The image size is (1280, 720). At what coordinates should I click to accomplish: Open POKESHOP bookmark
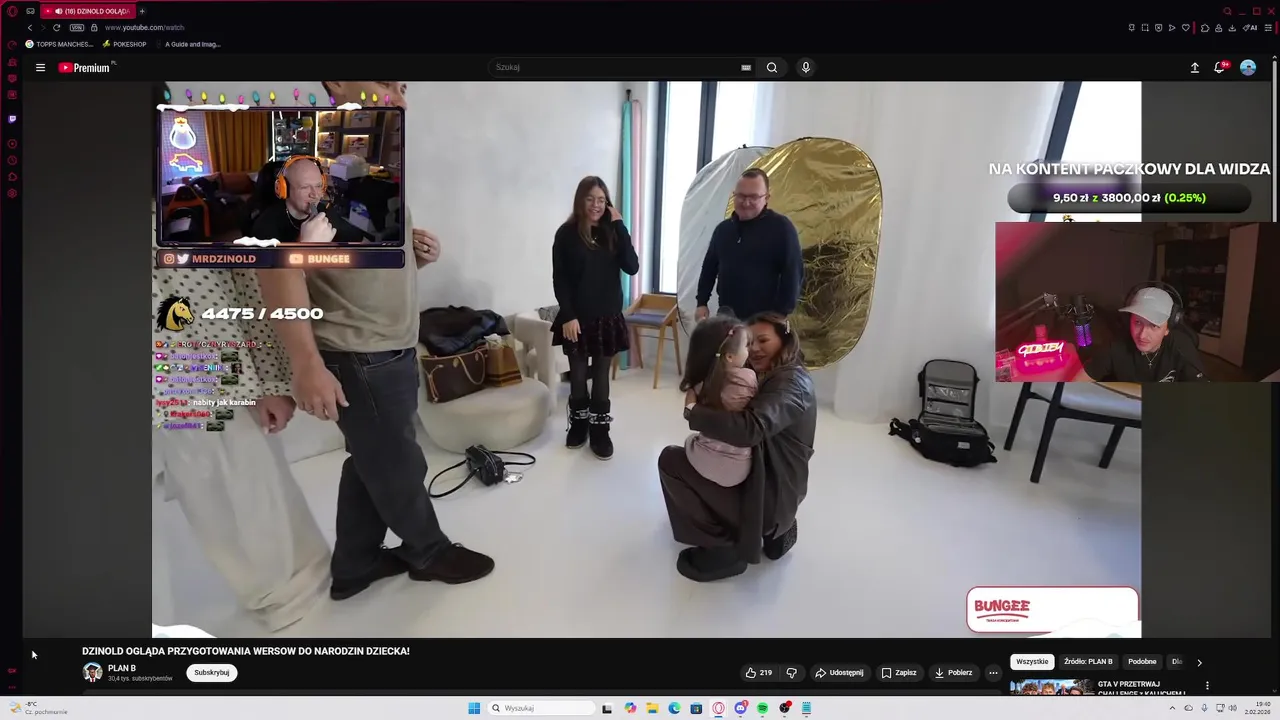[x=124, y=44]
